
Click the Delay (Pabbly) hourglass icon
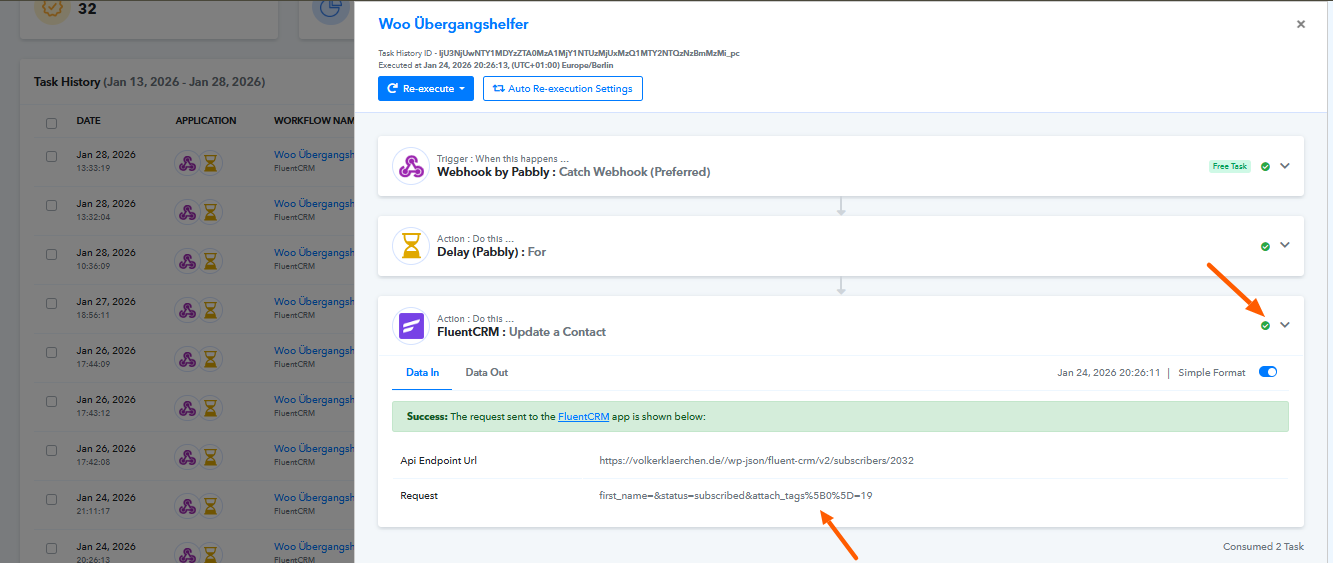411,246
